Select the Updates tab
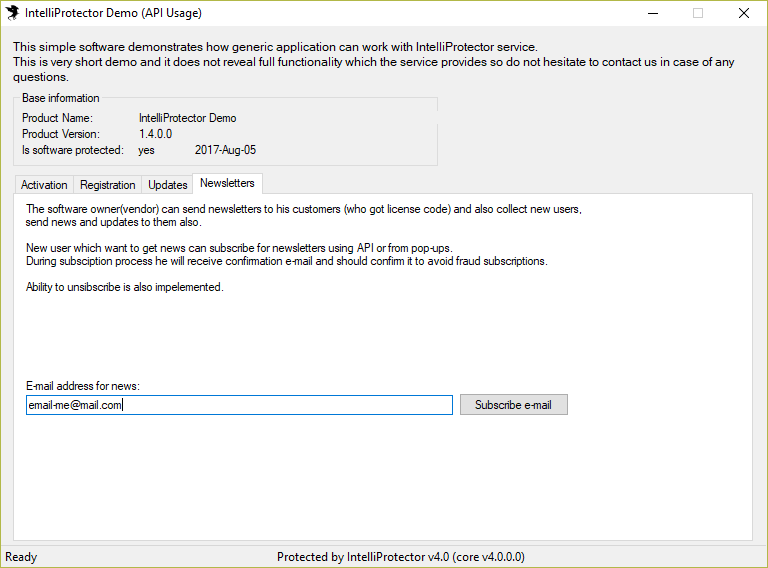 (x=168, y=185)
